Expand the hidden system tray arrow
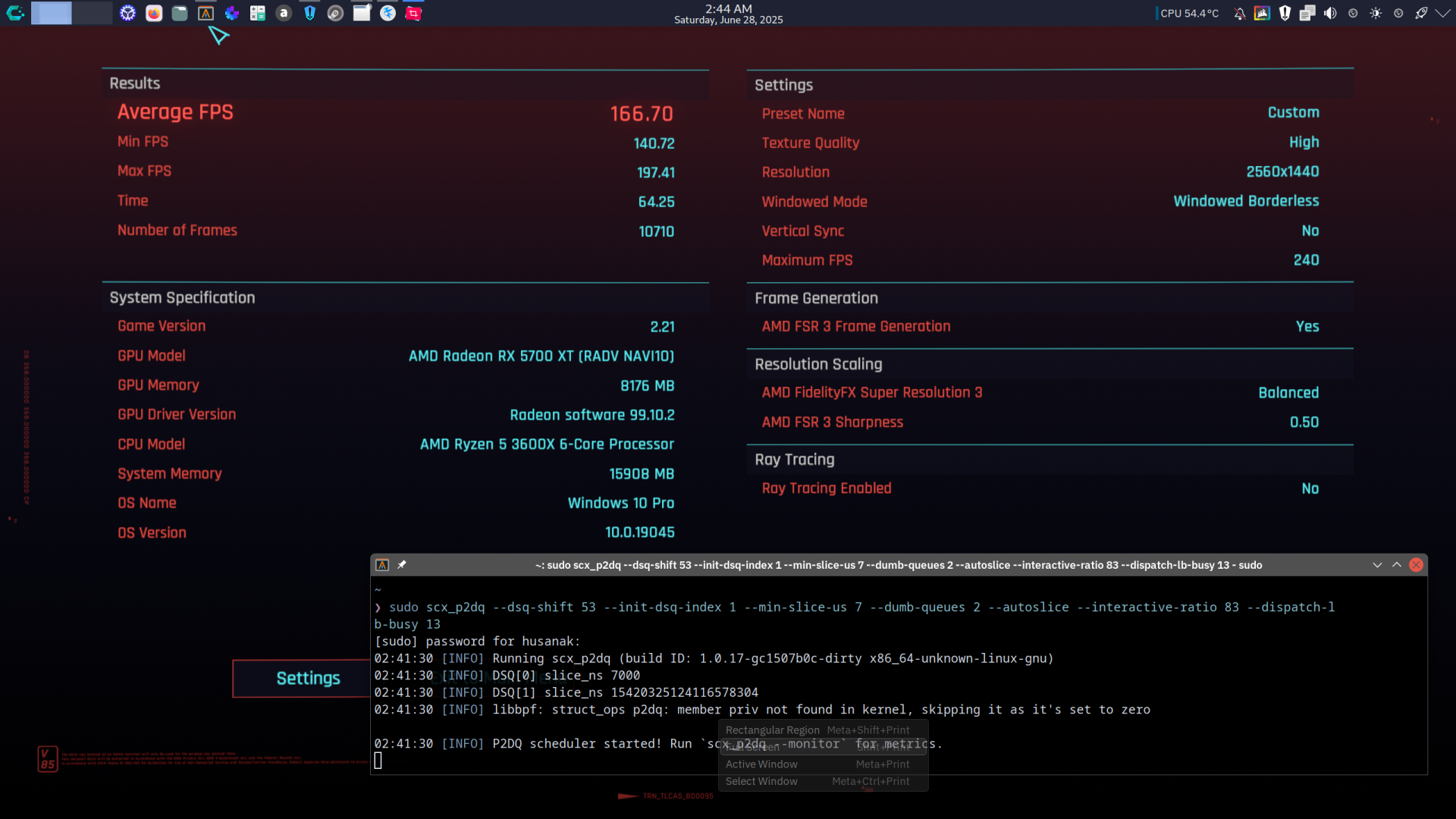Screen dimensions: 1456x819 (1442, 13)
